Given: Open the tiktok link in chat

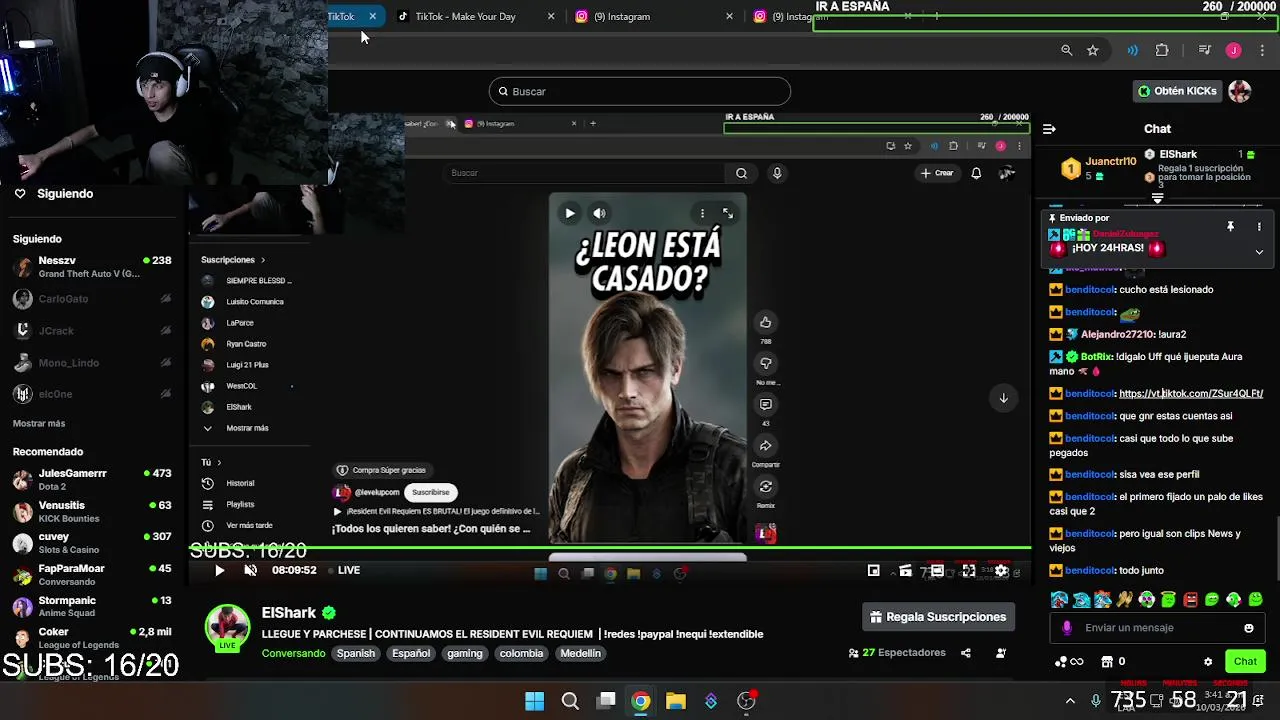Looking at the screenshot, I should (1191, 393).
